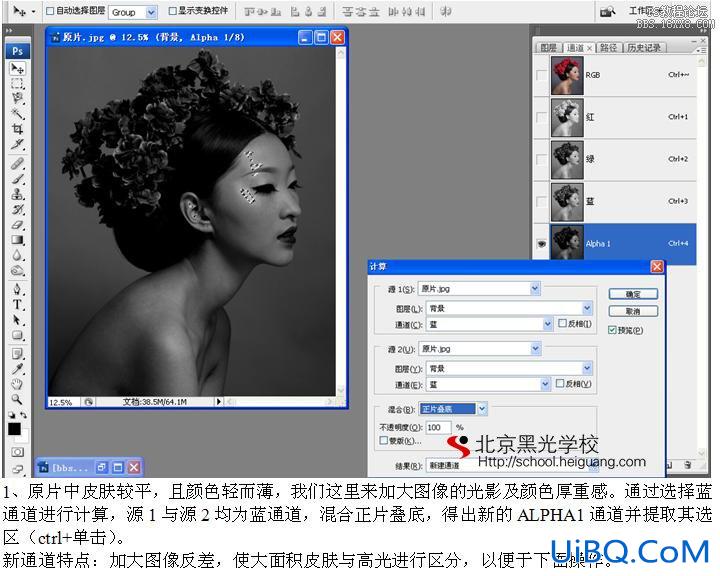The height and width of the screenshot is (576, 720).
Task: Select the Slice tool
Action: (x=17, y=144)
